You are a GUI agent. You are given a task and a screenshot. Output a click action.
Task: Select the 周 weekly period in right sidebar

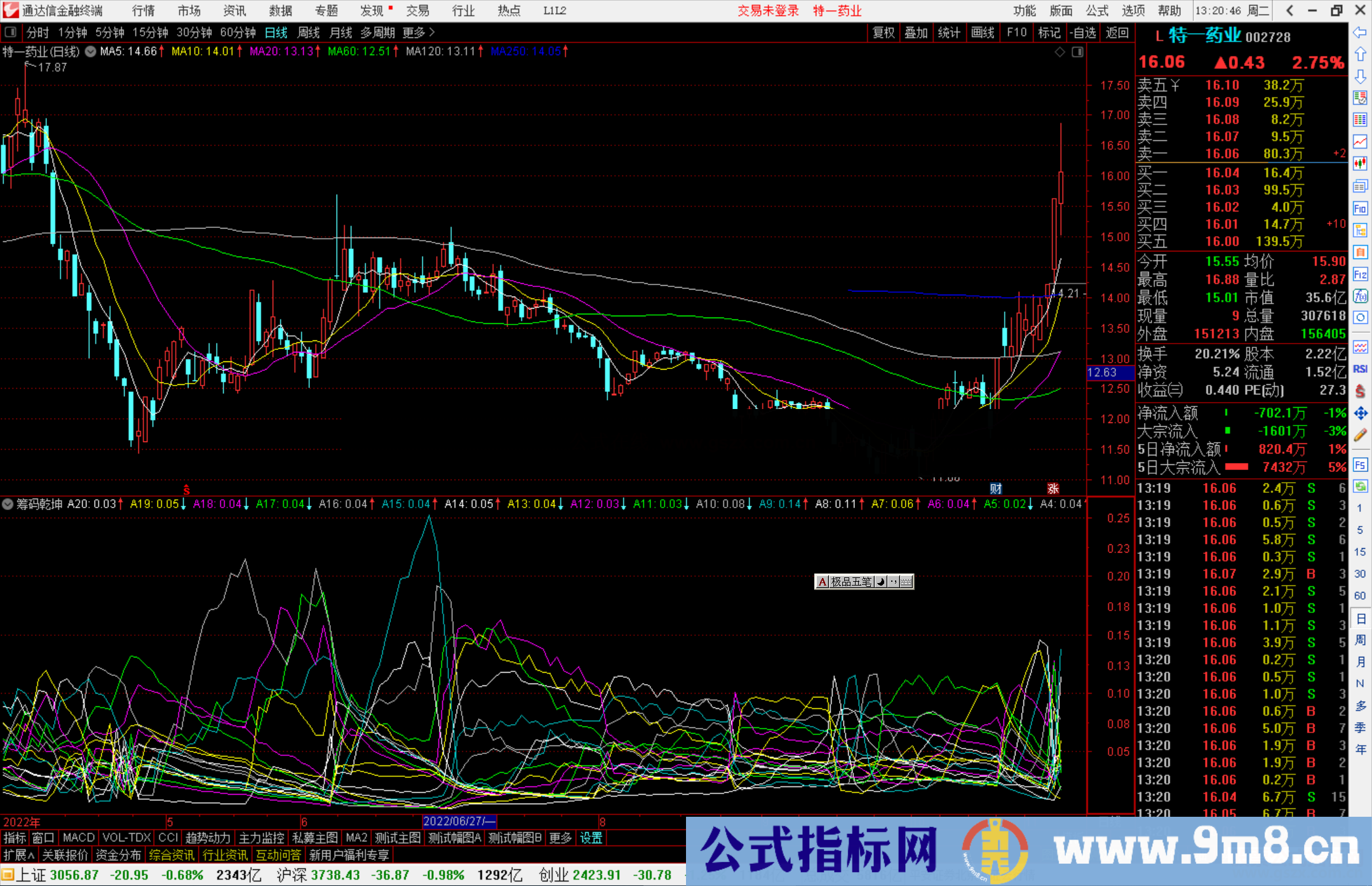tap(1360, 640)
